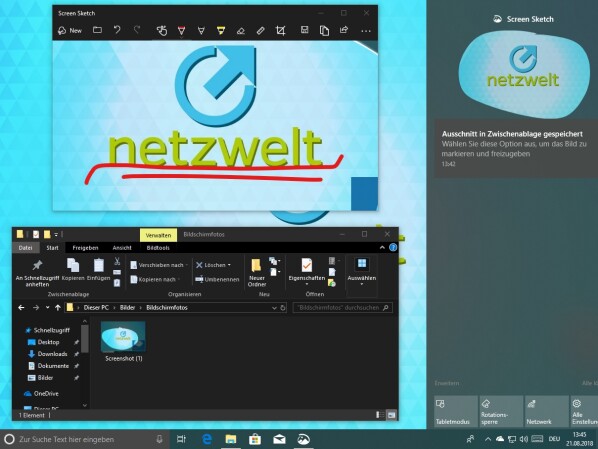Image resolution: width=598 pixels, height=449 pixels.
Task: Open Screen Sketch more options menu
Action: tap(366, 31)
